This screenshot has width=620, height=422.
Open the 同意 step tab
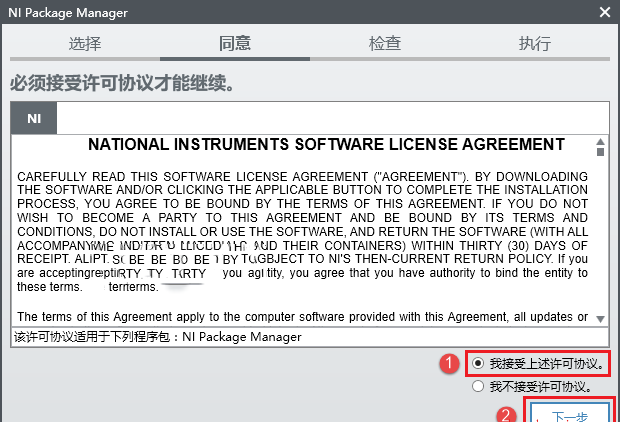click(235, 44)
